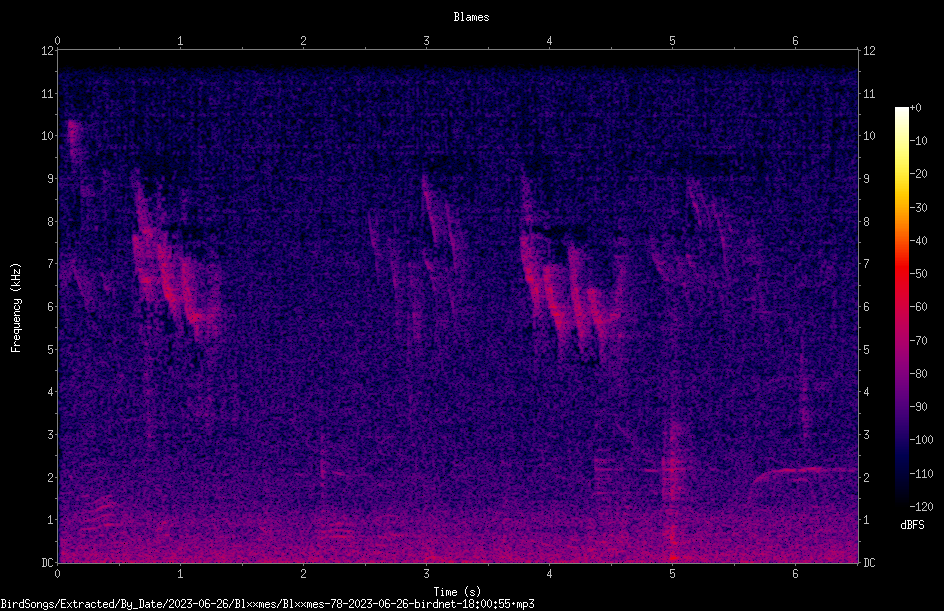Click the "dBFS" unit label below the color scale
The height and width of the screenshot is (611, 944).
912,525
